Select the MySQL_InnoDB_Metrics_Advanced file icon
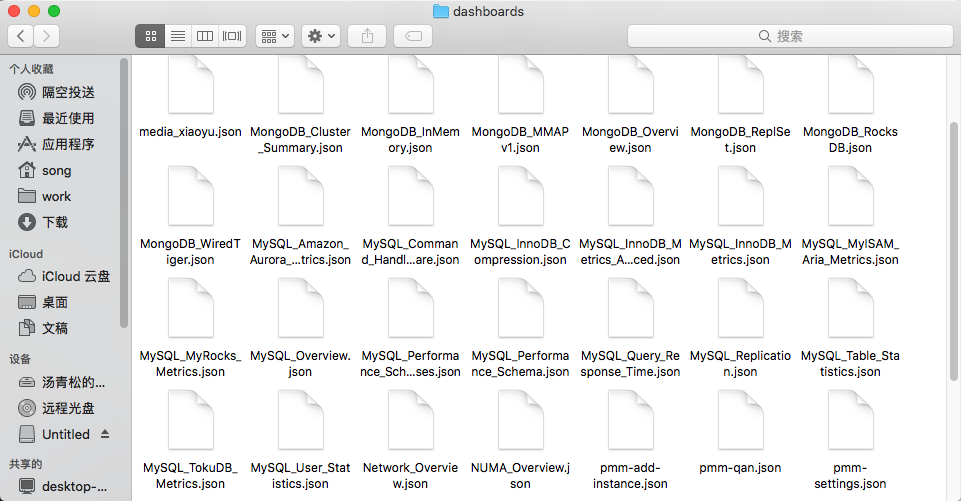The width and height of the screenshot is (961, 501). pyautogui.click(x=631, y=196)
